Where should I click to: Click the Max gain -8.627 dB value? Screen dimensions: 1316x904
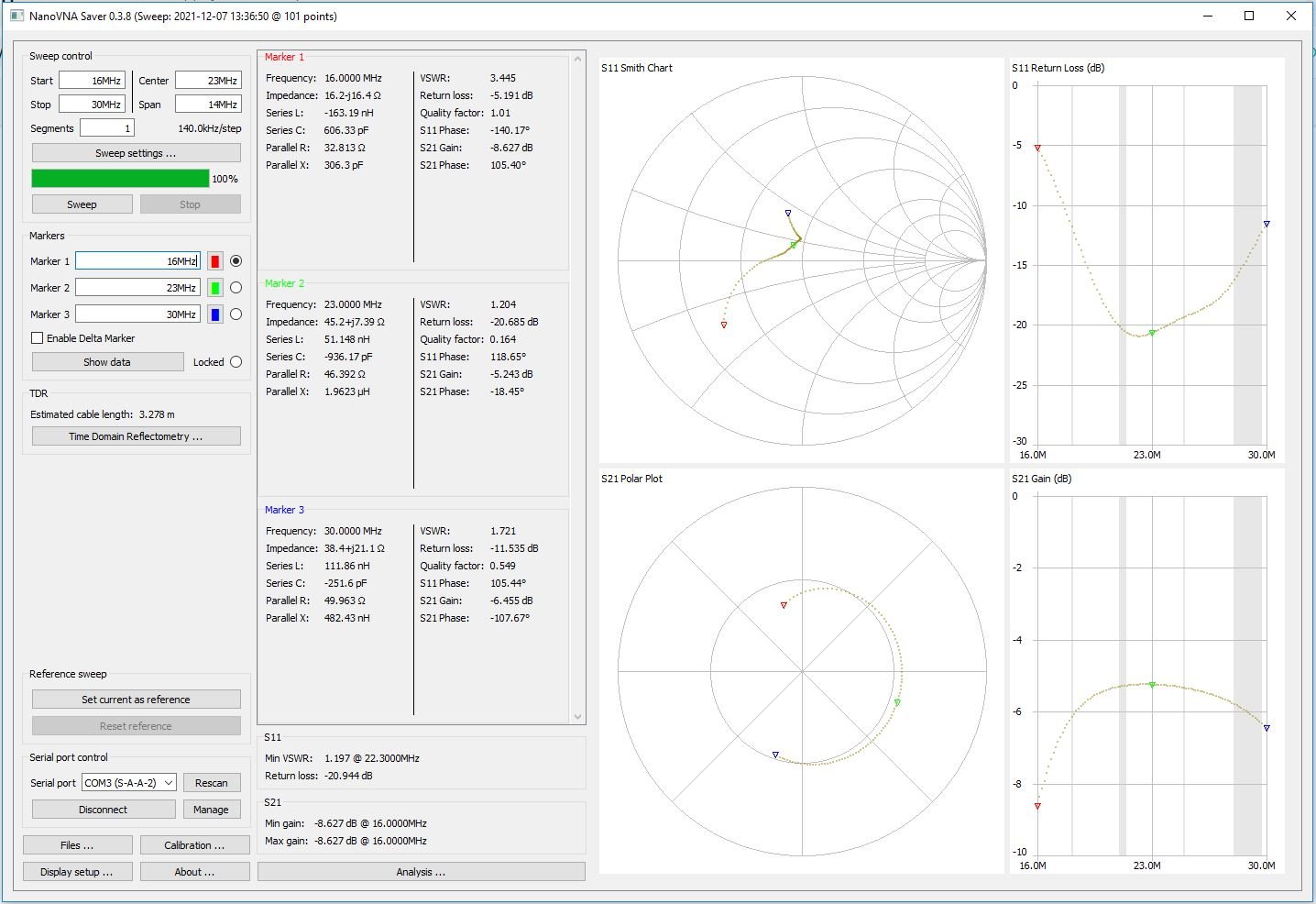370,841
